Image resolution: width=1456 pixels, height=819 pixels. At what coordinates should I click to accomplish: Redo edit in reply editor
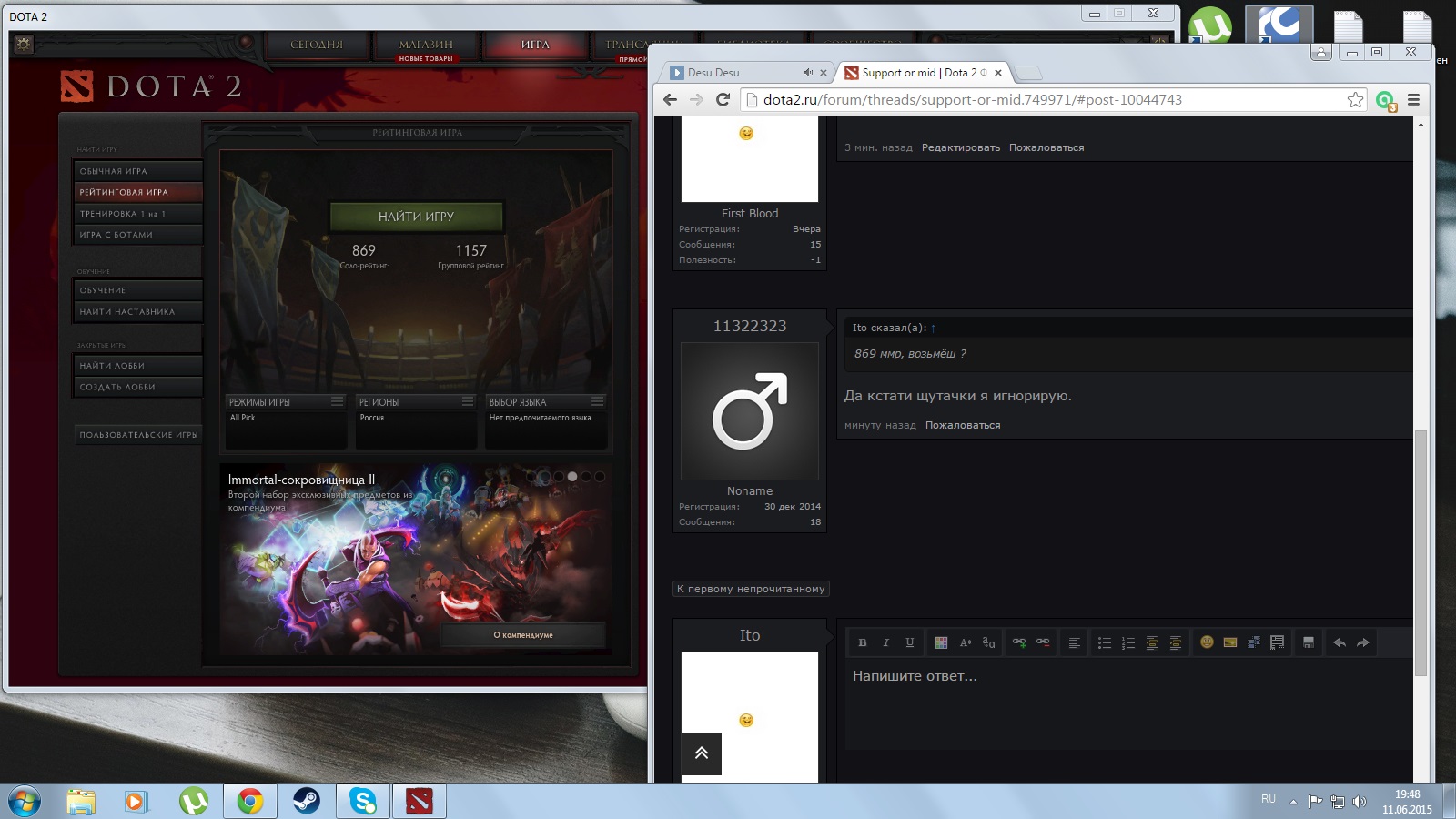tap(1363, 642)
